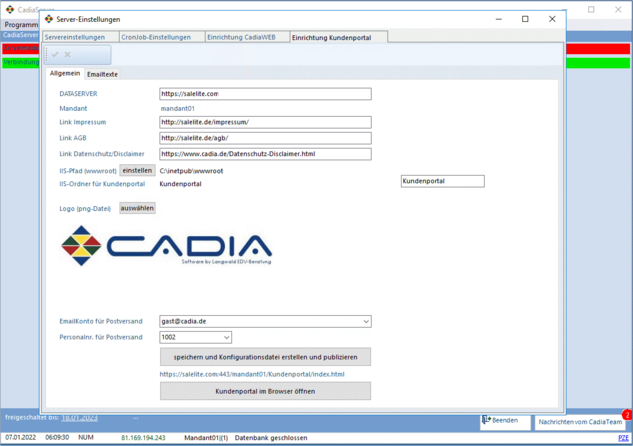This screenshot has width=633, height=446.
Task: Click the Beenden button in CadiaServer window
Action: pos(505,421)
